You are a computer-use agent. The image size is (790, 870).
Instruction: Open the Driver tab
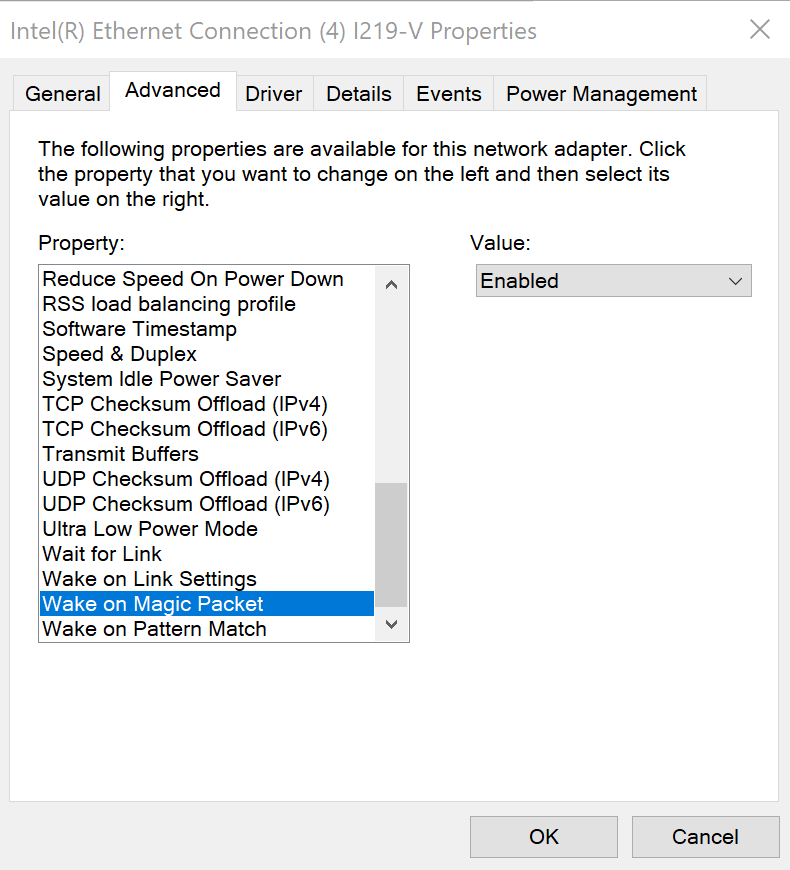[x=273, y=93]
